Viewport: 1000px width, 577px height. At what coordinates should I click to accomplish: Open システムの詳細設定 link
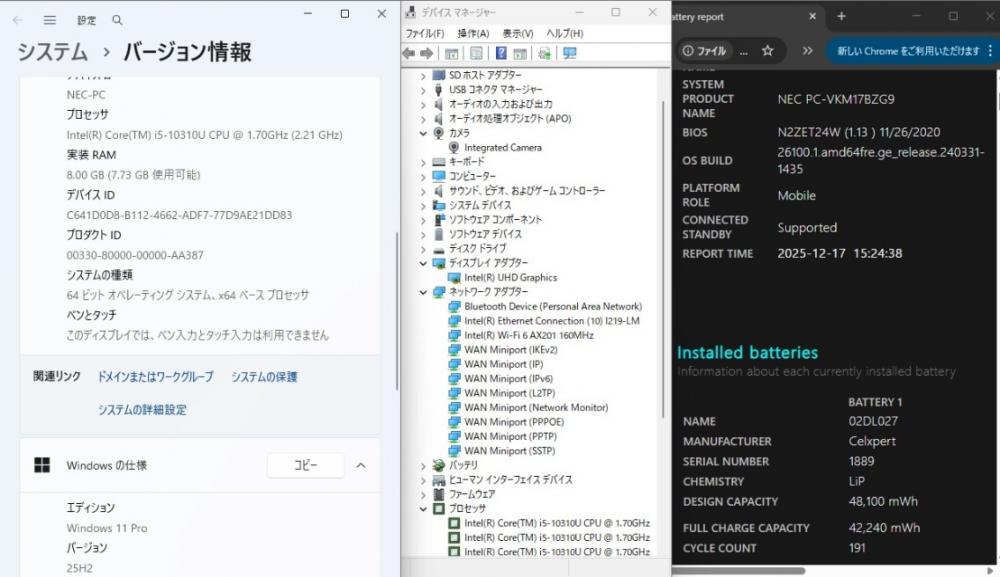click(142, 410)
